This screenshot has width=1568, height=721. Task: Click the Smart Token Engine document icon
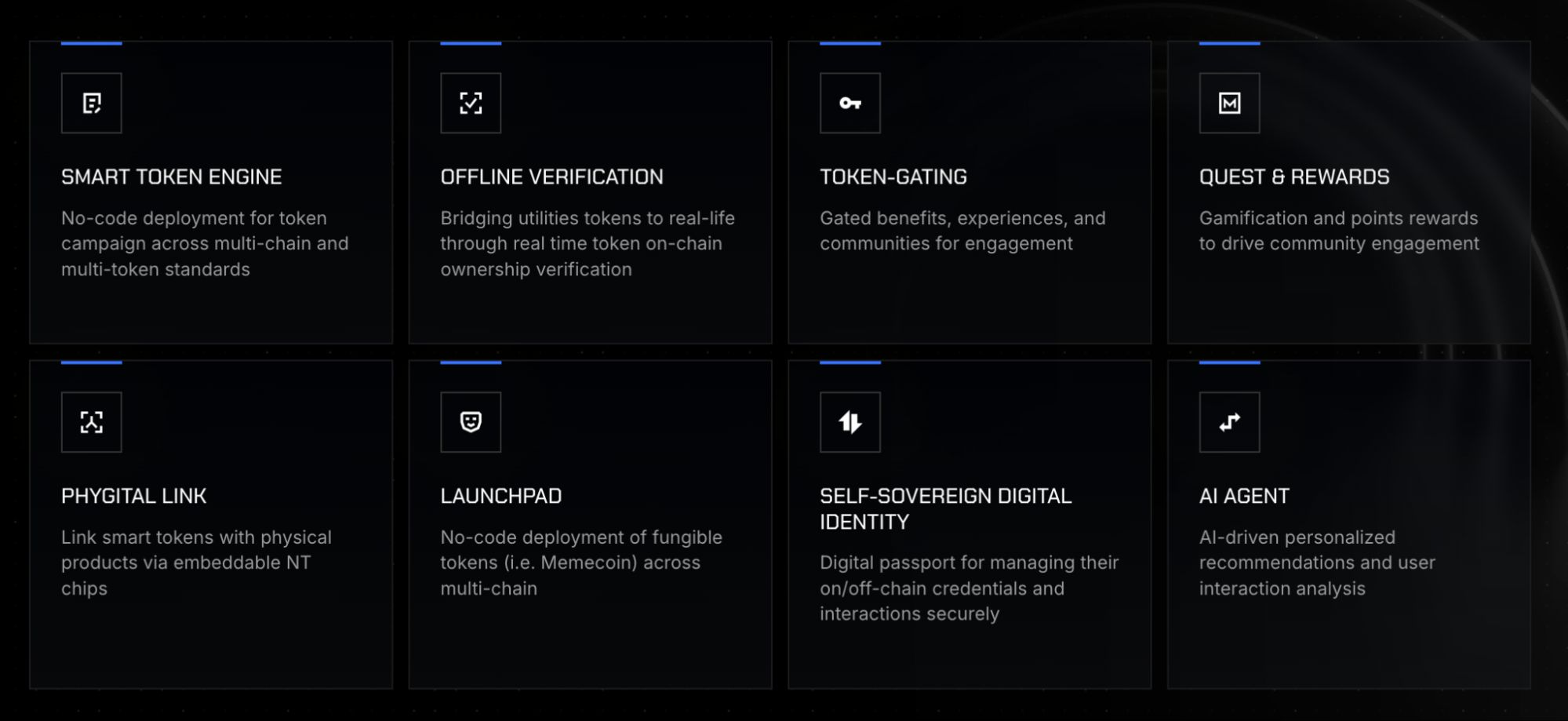[x=92, y=103]
